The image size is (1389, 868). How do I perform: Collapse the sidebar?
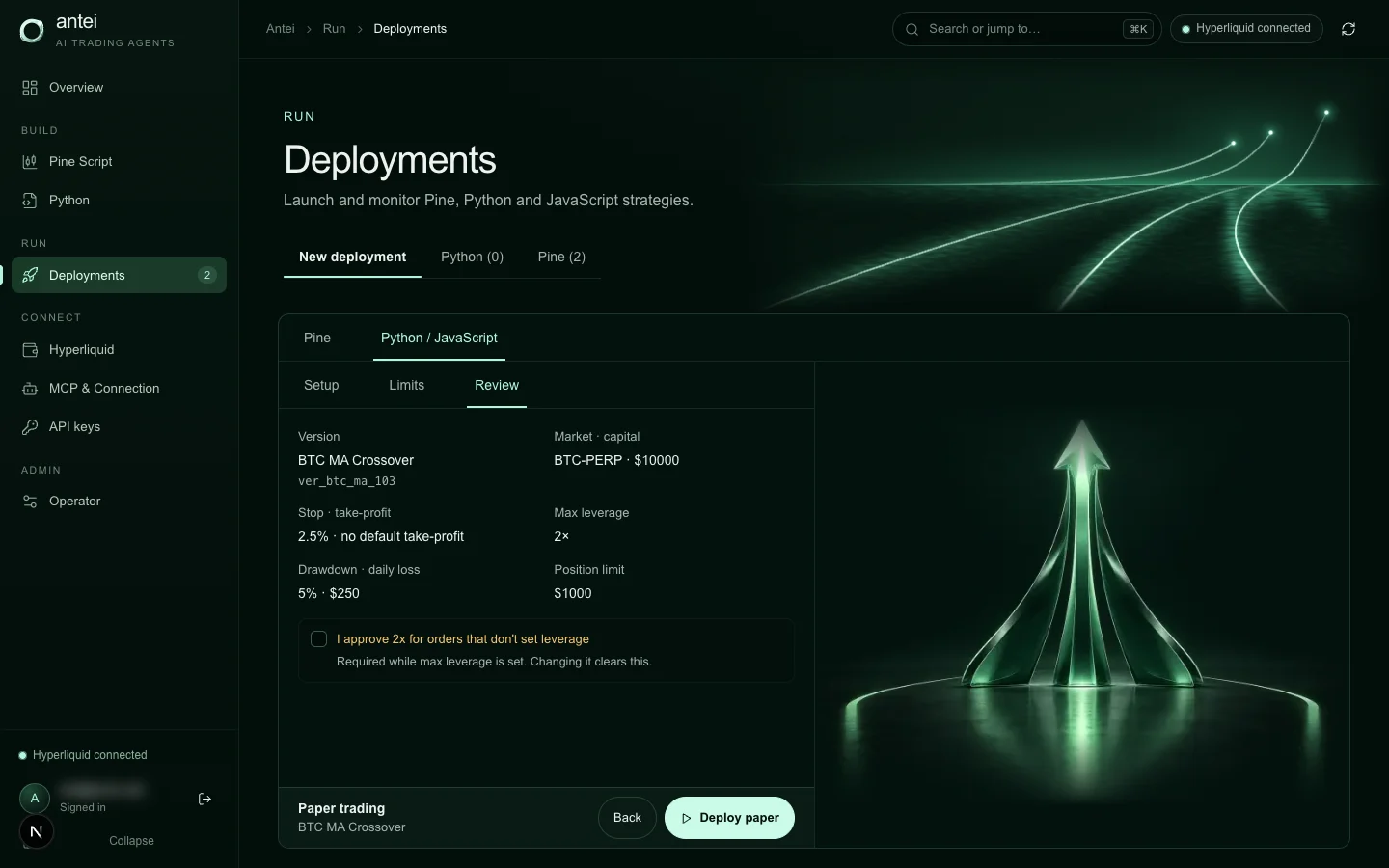(x=131, y=841)
